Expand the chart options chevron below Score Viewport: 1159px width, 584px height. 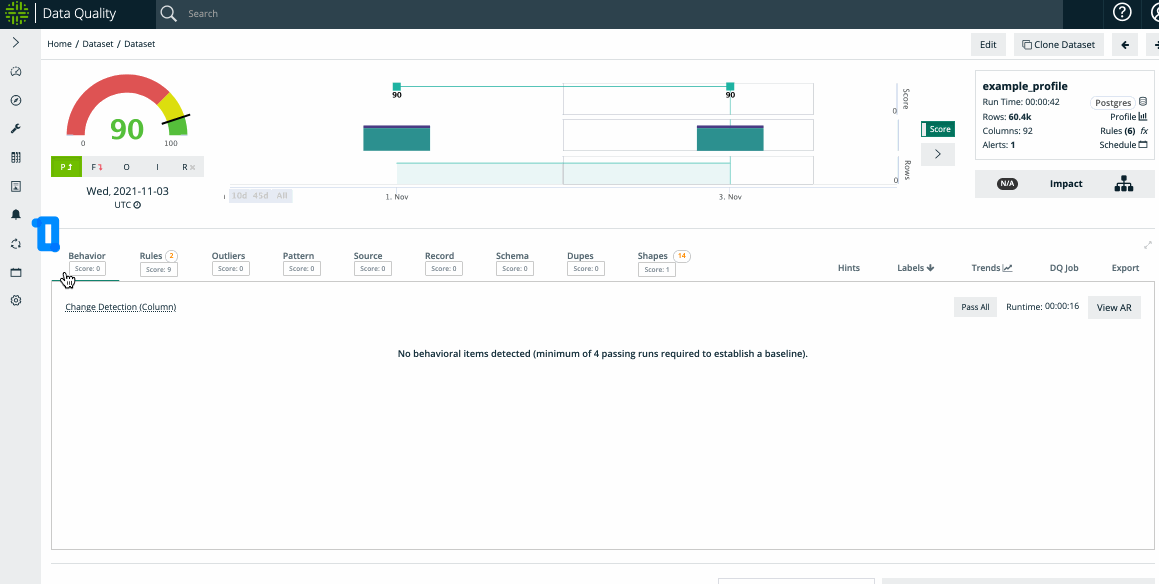click(x=937, y=154)
